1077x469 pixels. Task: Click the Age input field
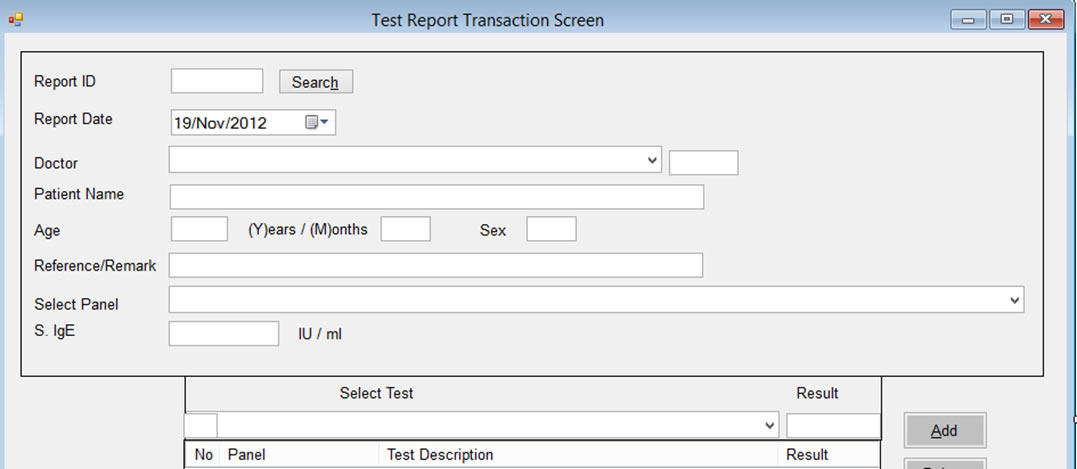point(199,229)
